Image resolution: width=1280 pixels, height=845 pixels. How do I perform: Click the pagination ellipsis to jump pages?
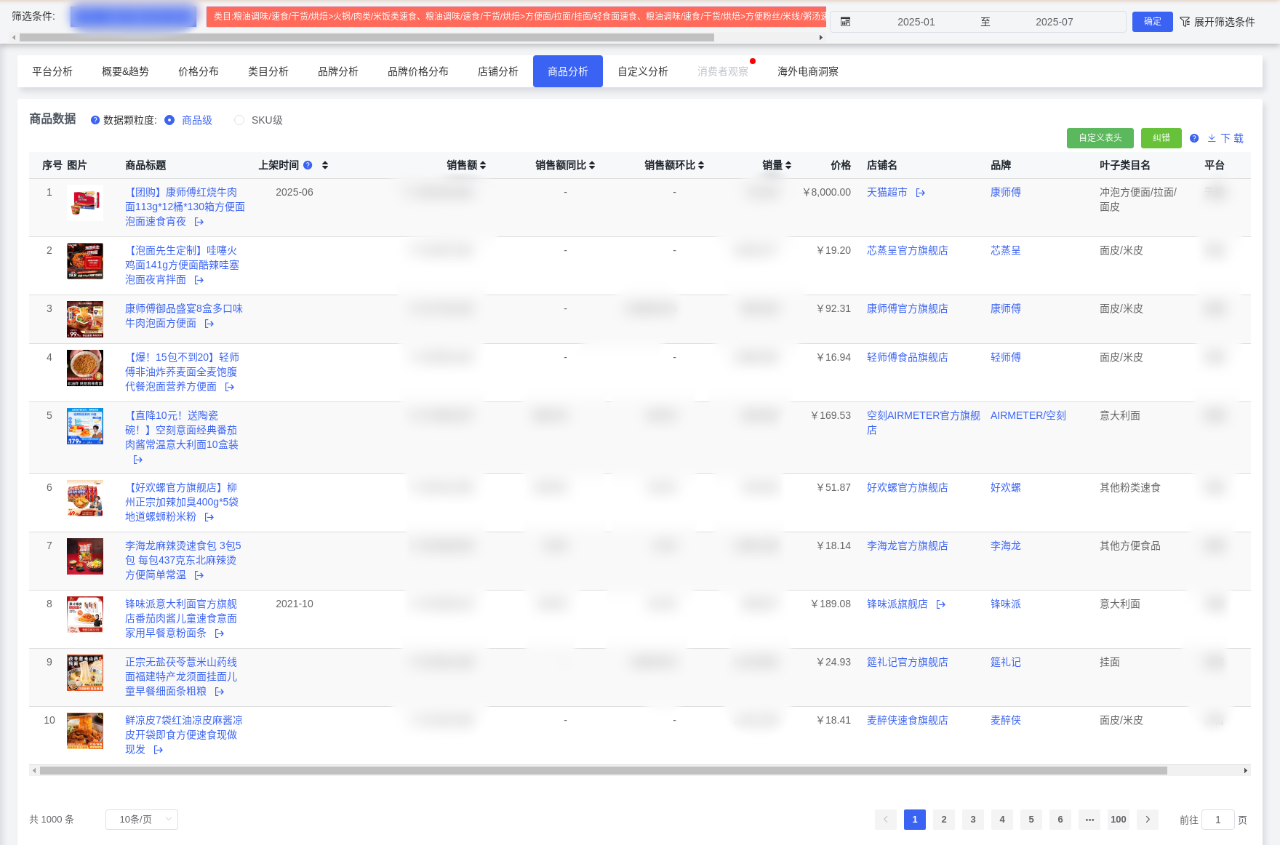point(1089,819)
